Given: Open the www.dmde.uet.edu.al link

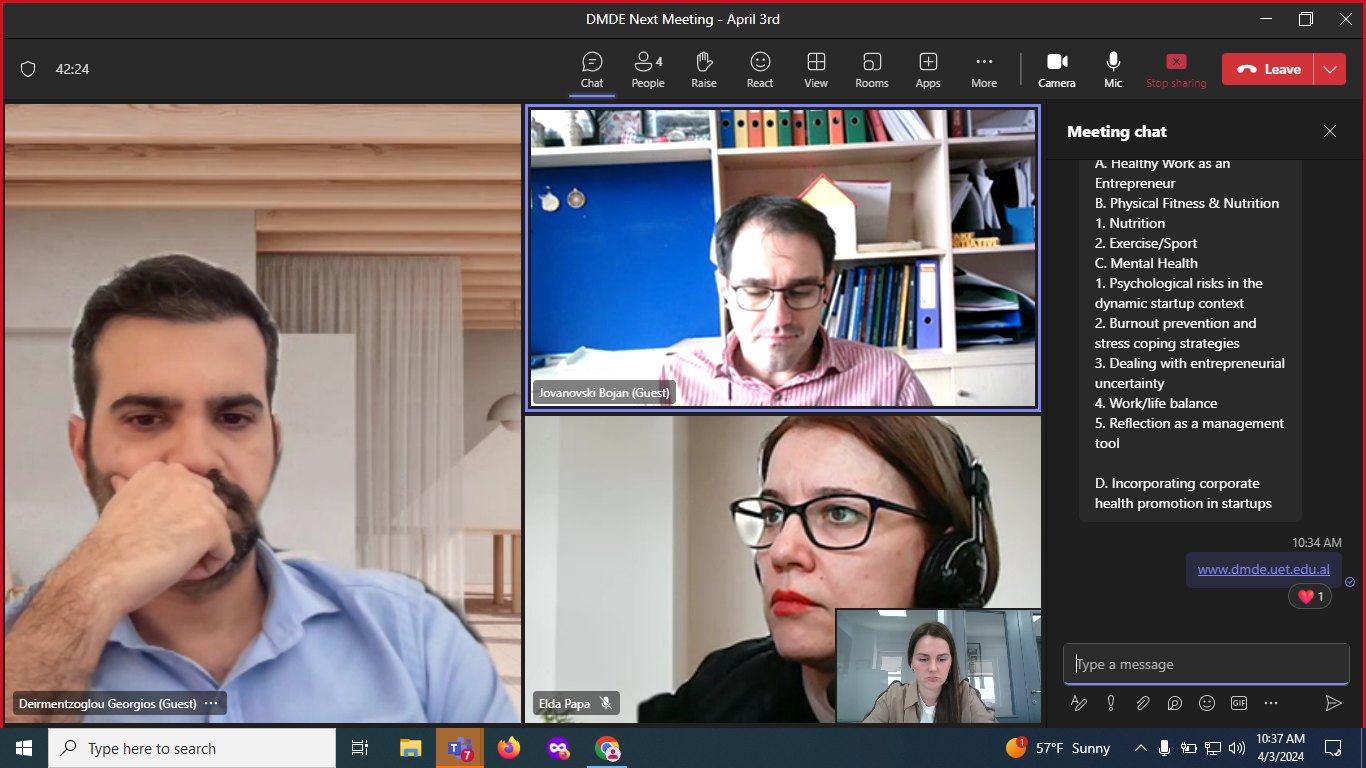Looking at the screenshot, I should click(x=1263, y=570).
